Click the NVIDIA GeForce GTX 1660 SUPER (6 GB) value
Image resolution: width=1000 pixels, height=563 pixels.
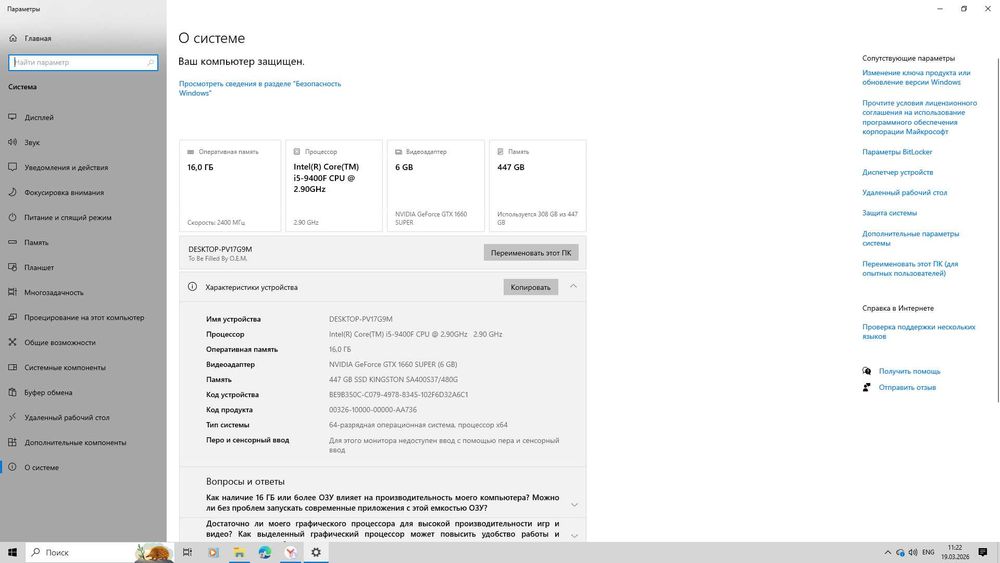[393, 364]
